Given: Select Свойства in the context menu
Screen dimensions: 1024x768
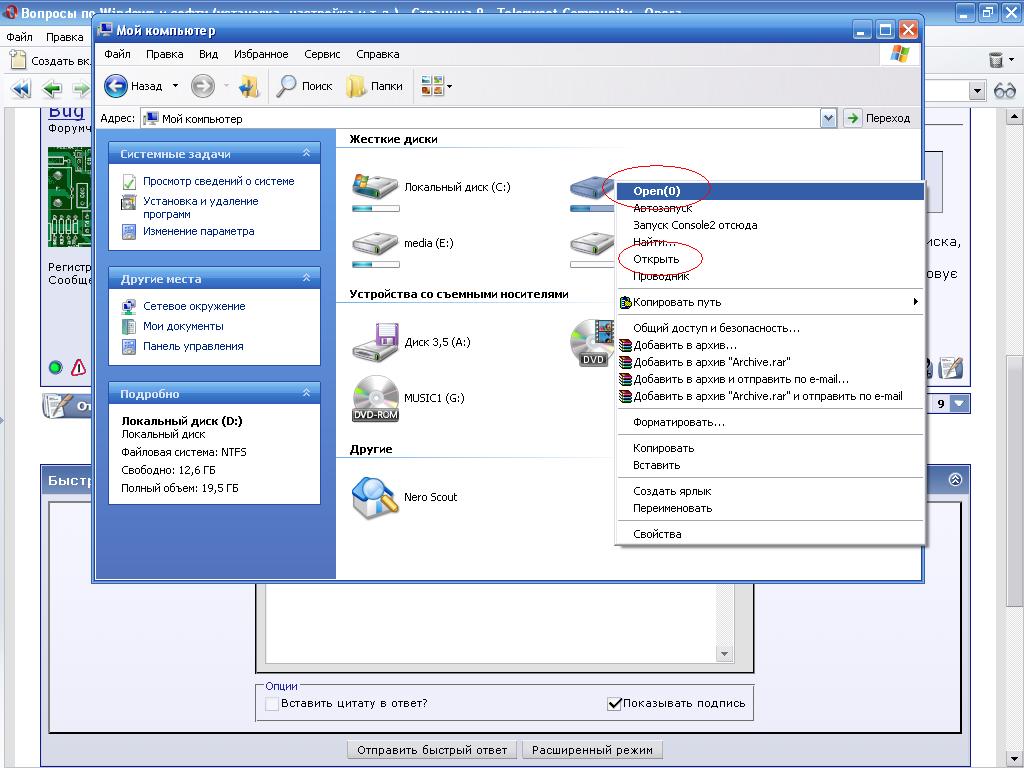Looking at the screenshot, I should click(x=657, y=534).
